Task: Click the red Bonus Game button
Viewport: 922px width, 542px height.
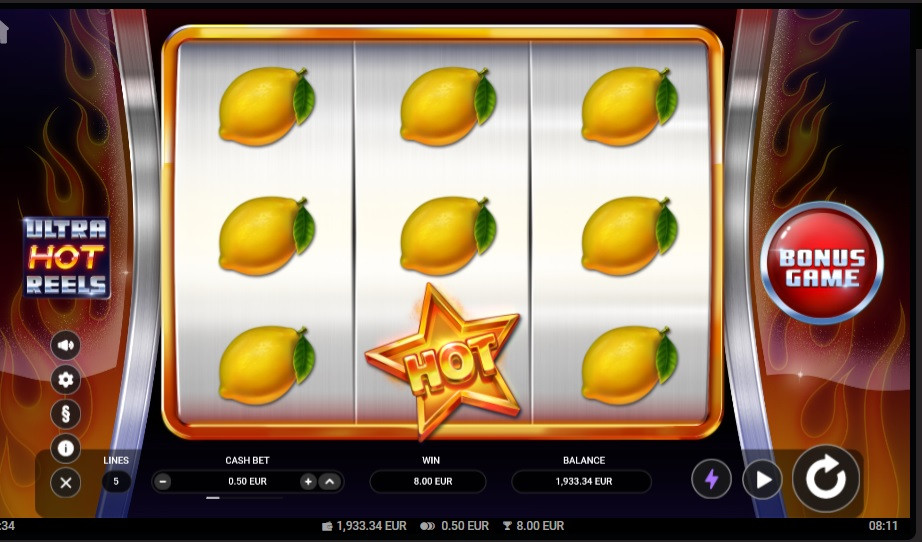Action: pos(822,262)
